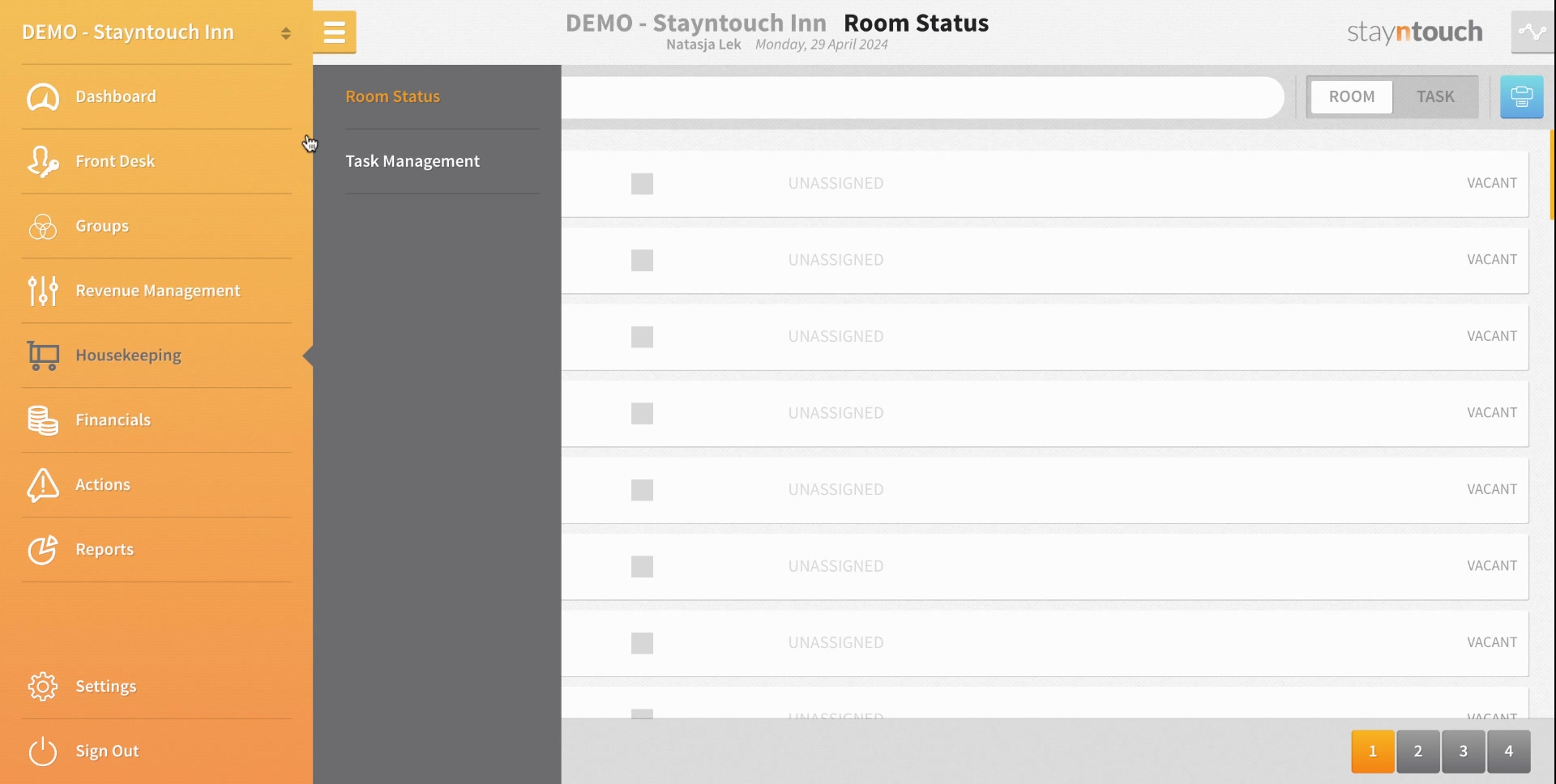1556x784 pixels.
Task: Select Task Management submenu item
Action: point(413,161)
